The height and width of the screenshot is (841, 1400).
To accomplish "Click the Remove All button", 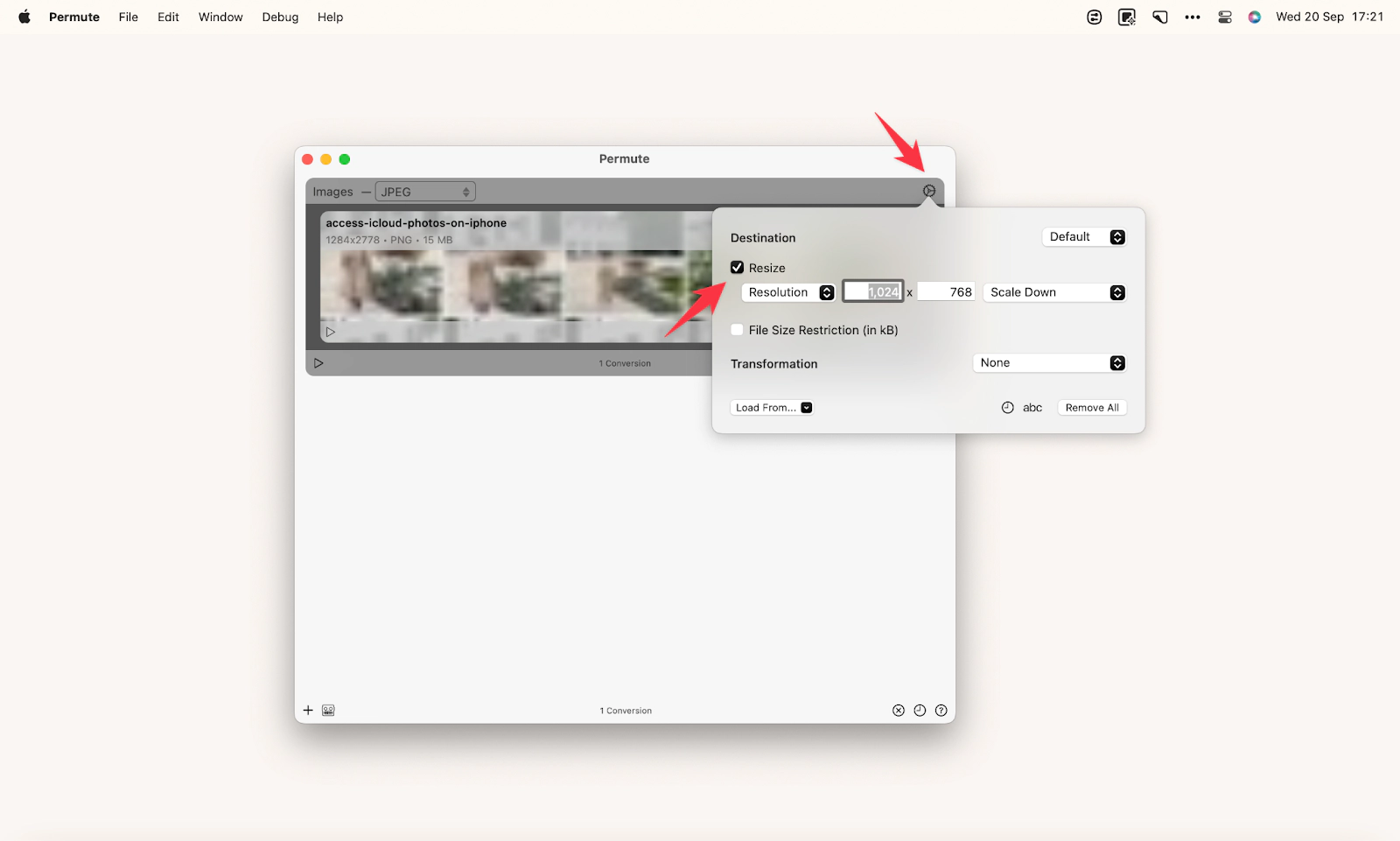I will [1092, 408].
